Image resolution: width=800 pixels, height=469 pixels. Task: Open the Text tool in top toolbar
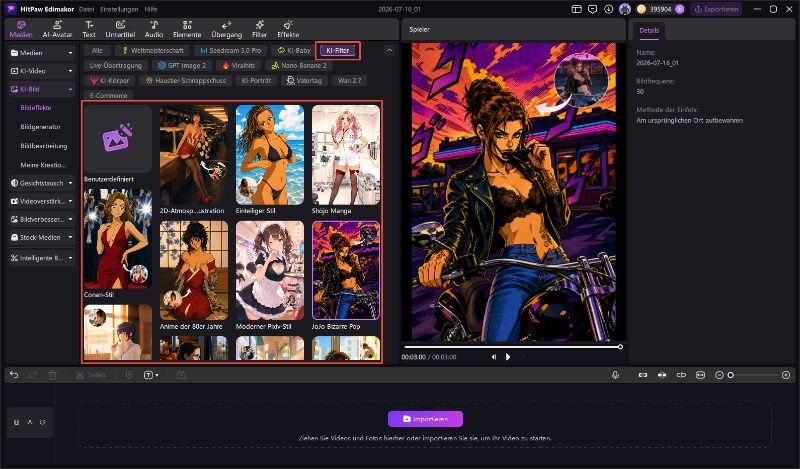[x=89, y=29]
